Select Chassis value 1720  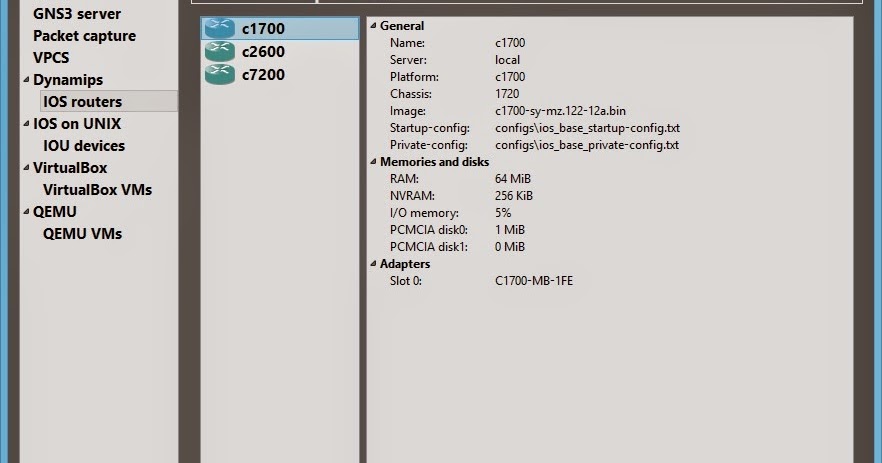pos(507,93)
